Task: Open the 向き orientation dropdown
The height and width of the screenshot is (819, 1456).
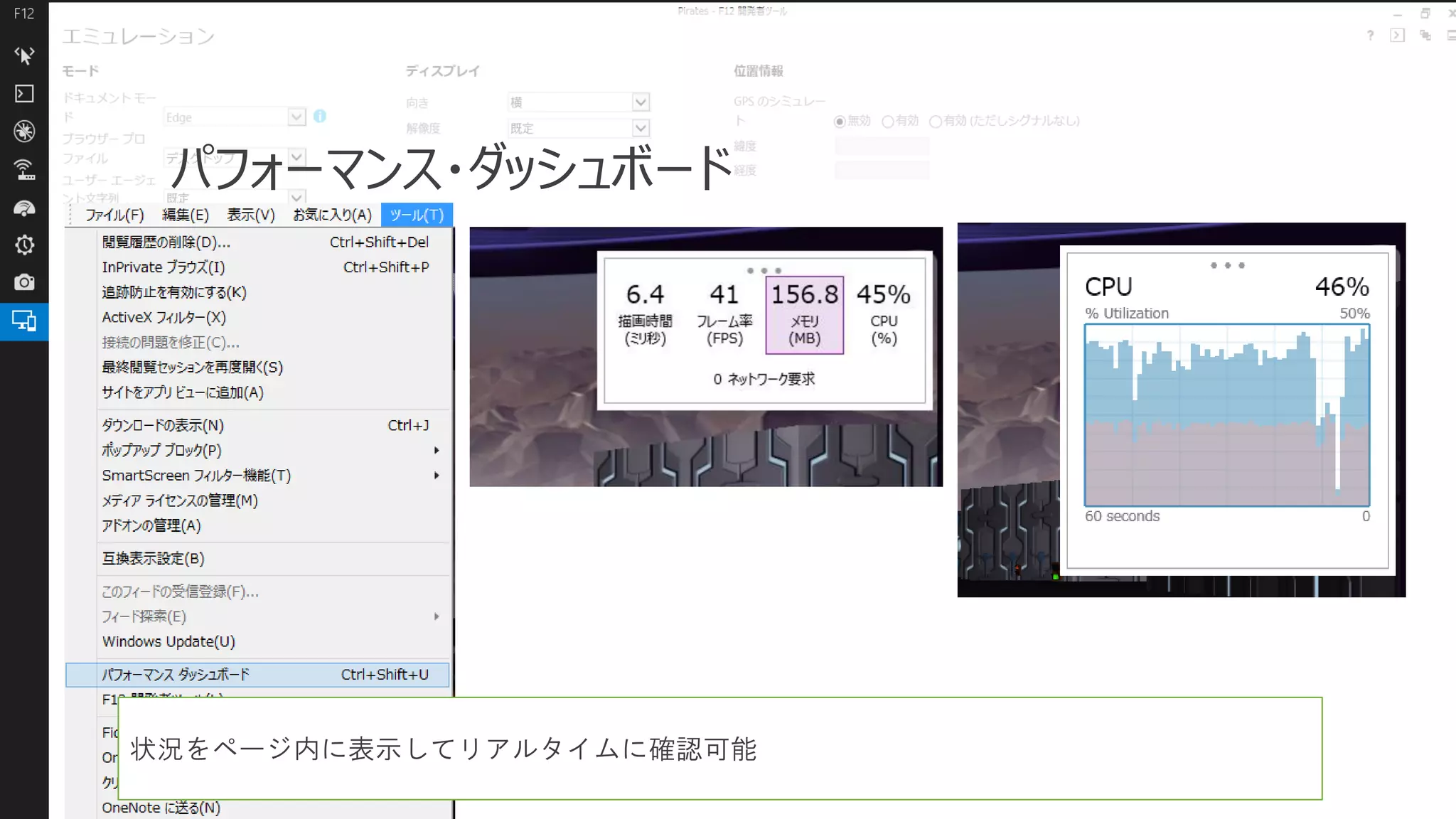Action: pos(640,102)
